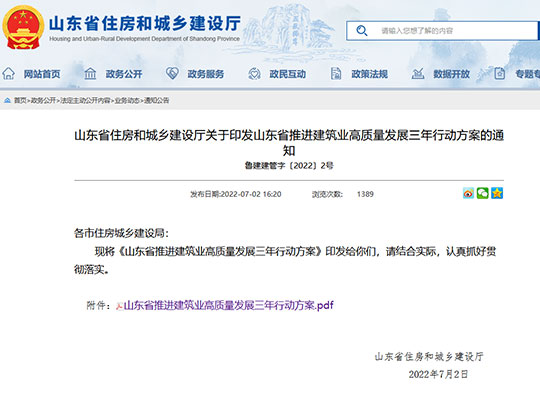Click the view count 1389
Viewport: 540px width, 400px height.
(365, 194)
